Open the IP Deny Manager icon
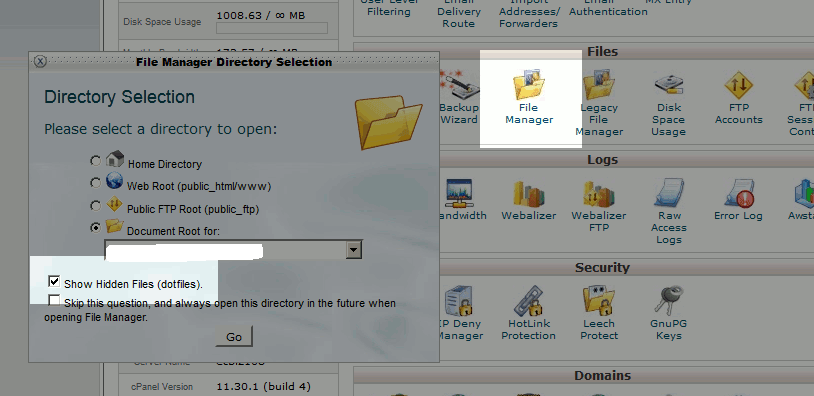Screen dimensions: 814x396 click(x=459, y=301)
